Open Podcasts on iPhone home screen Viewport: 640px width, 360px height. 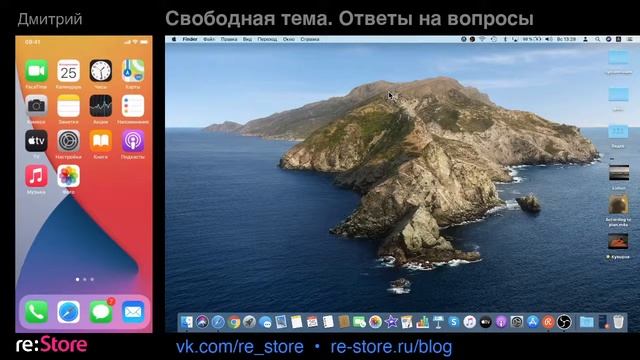(133, 141)
